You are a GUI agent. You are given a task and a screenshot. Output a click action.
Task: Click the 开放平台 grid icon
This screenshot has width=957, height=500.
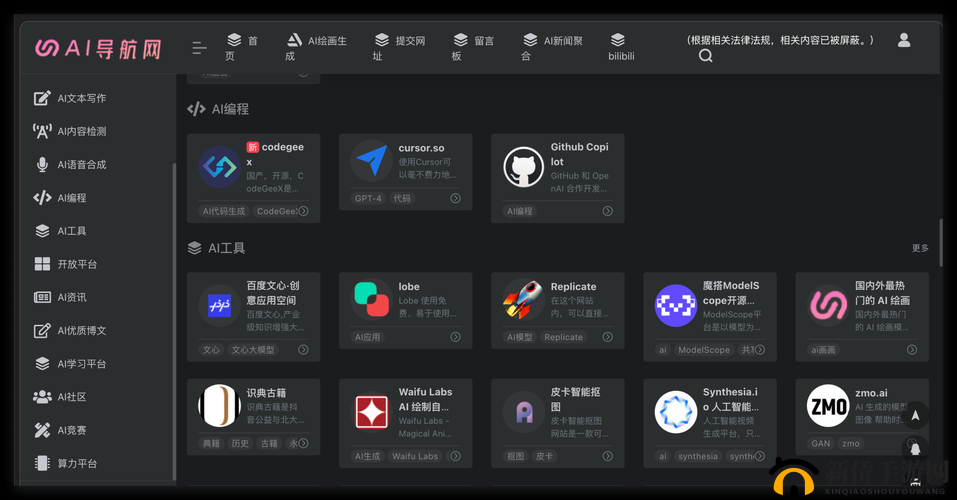point(42,264)
